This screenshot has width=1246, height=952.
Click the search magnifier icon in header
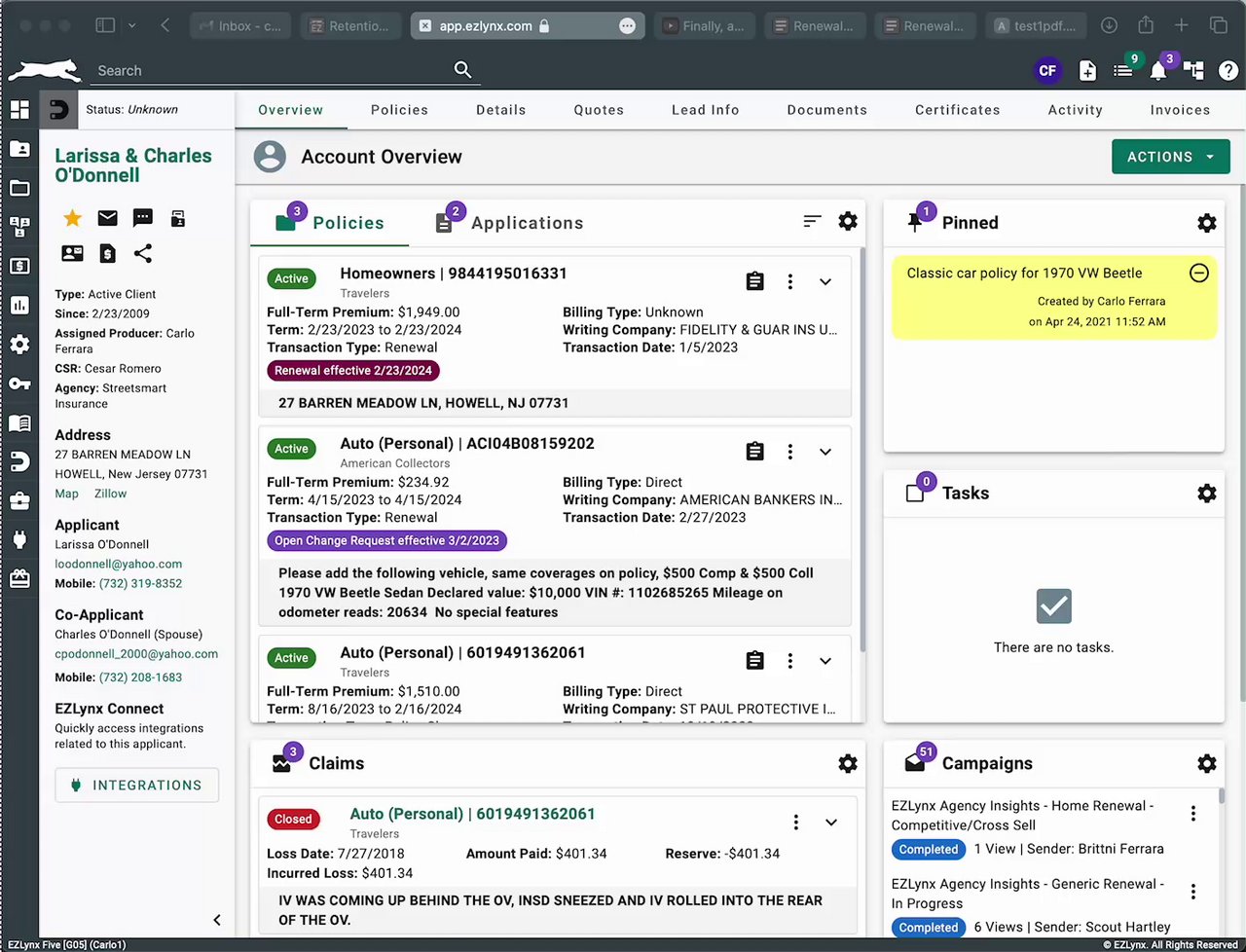(x=463, y=70)
